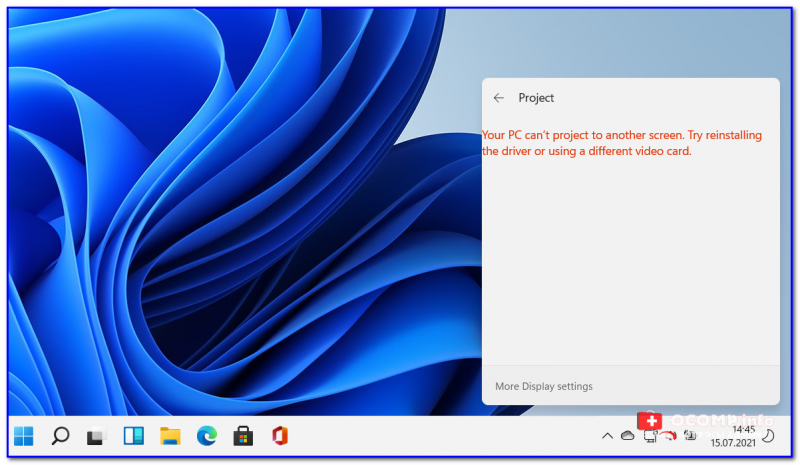Open taskbar Search
Viewport: 800px width, 465px height.
pyautogui.click(x=60, y=436)
